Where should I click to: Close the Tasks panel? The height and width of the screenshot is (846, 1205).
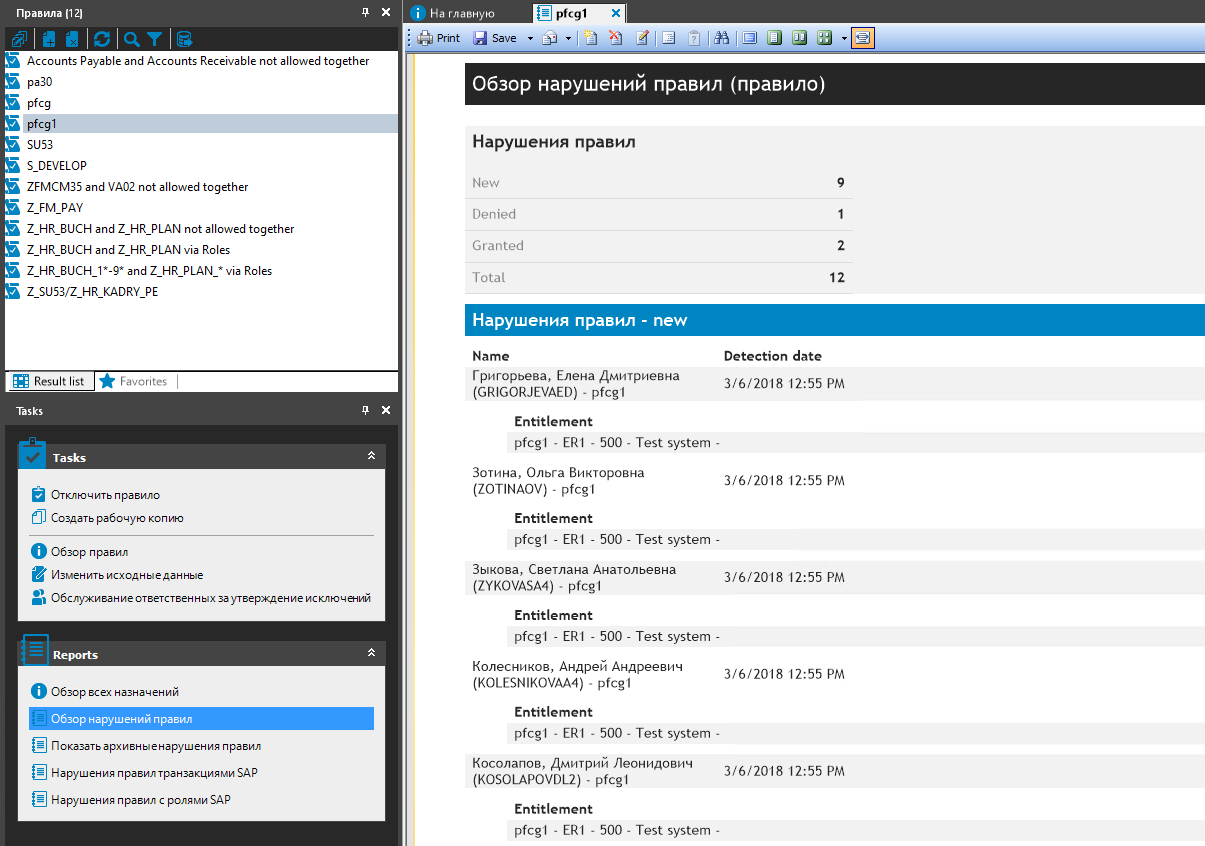coord(386,410)
